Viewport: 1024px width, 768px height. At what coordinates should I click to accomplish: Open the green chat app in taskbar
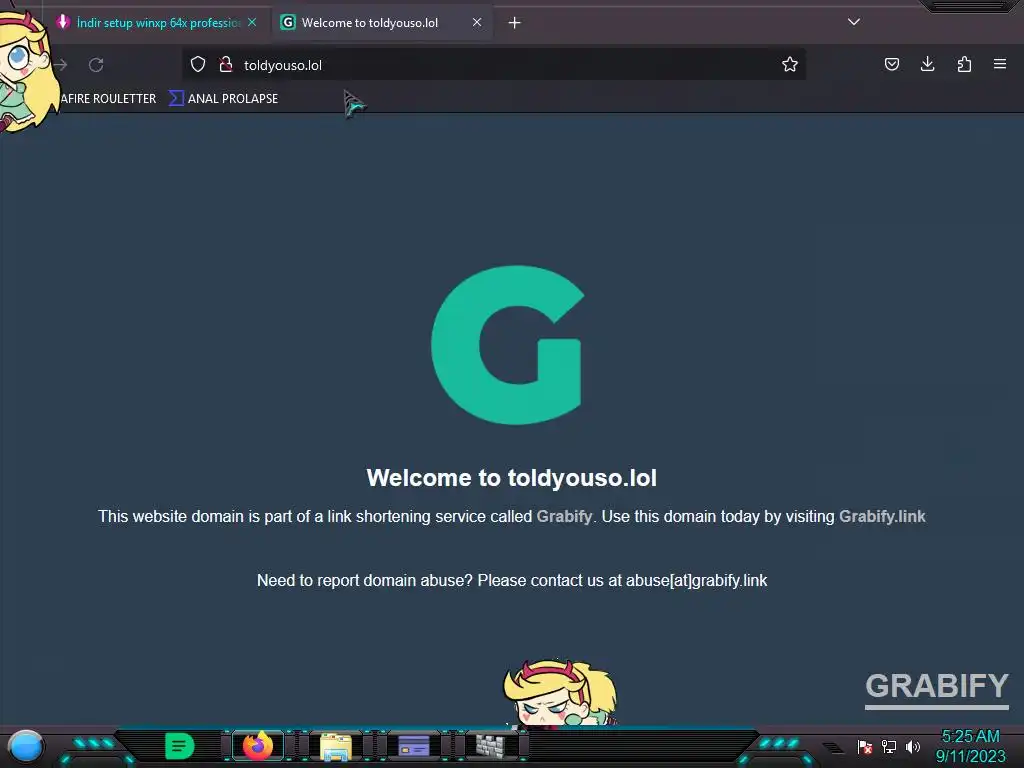[180, 746]
